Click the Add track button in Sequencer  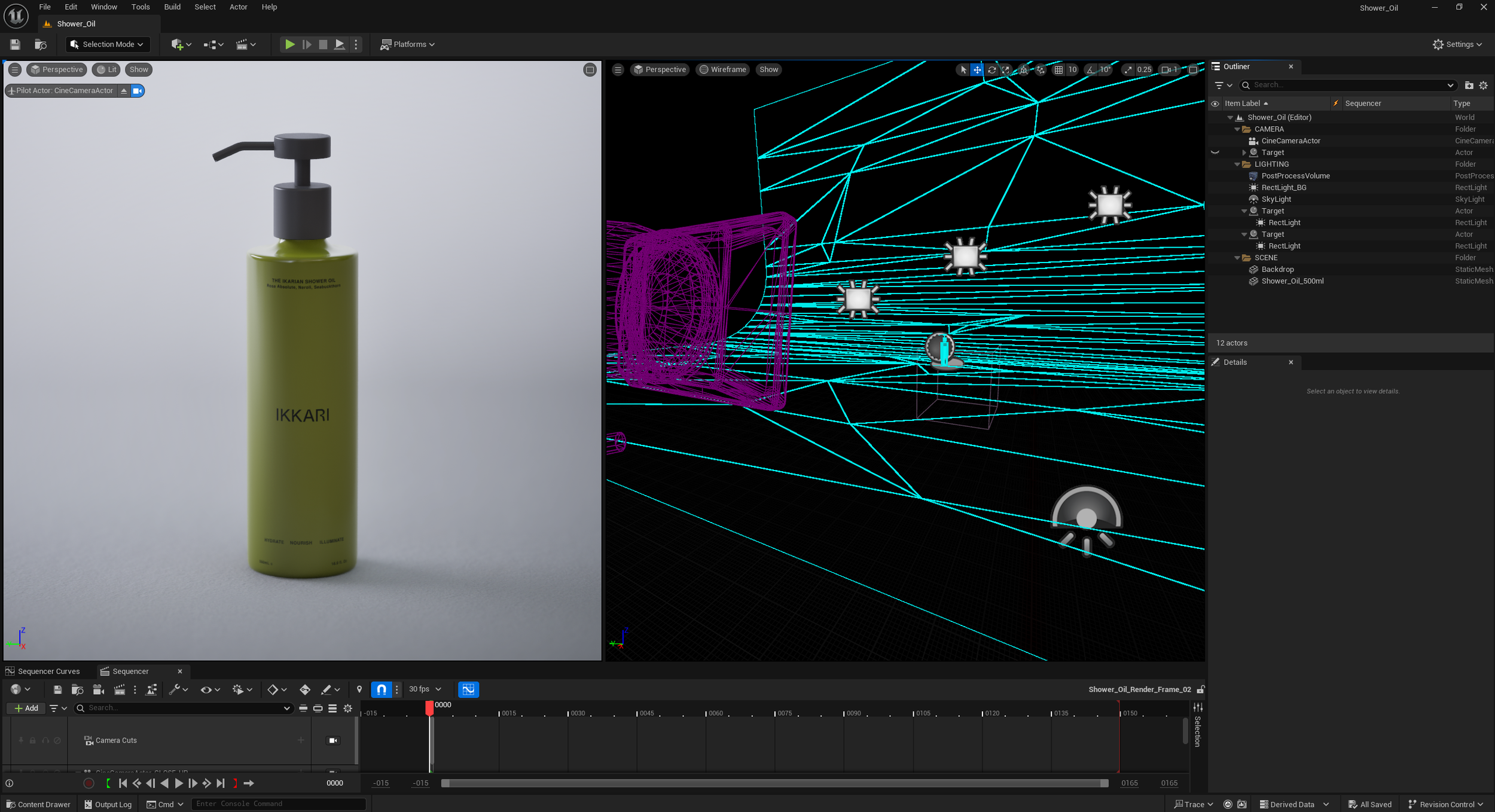pyautogui.click(x=26, y=708)
